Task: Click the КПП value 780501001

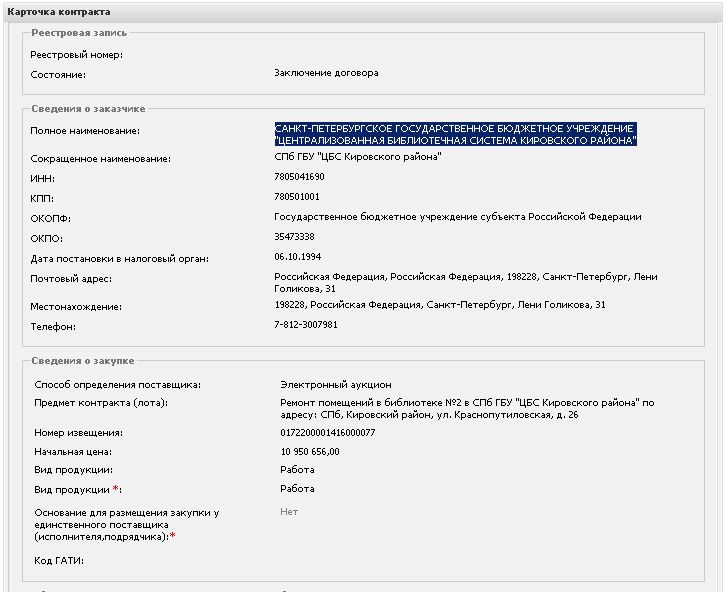Action: click(297, 197)
